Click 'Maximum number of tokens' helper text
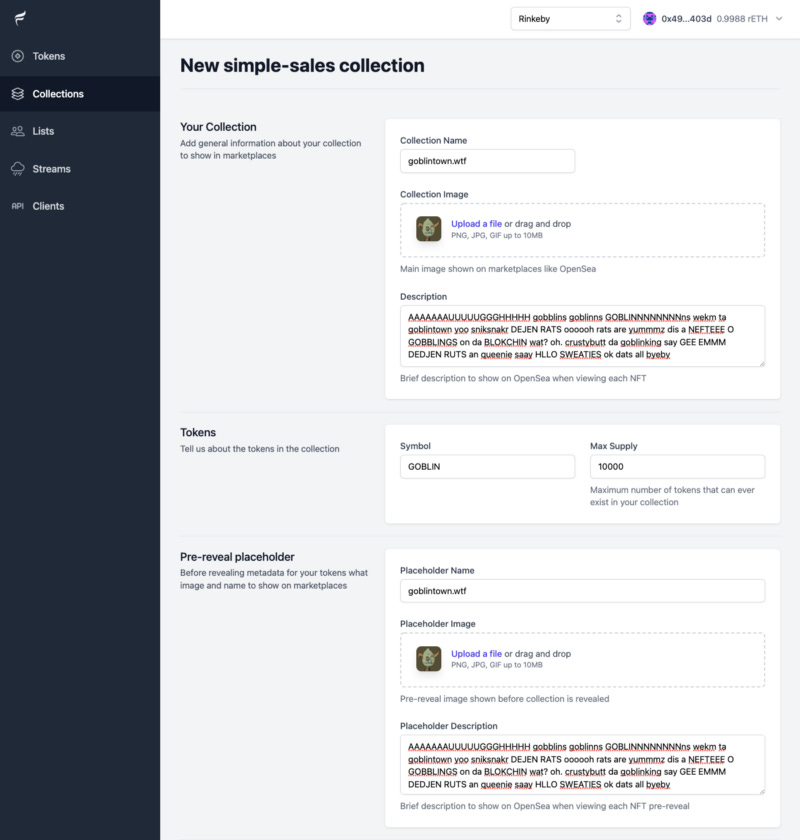Screen dimensions: 800x840 pos(672,496)
